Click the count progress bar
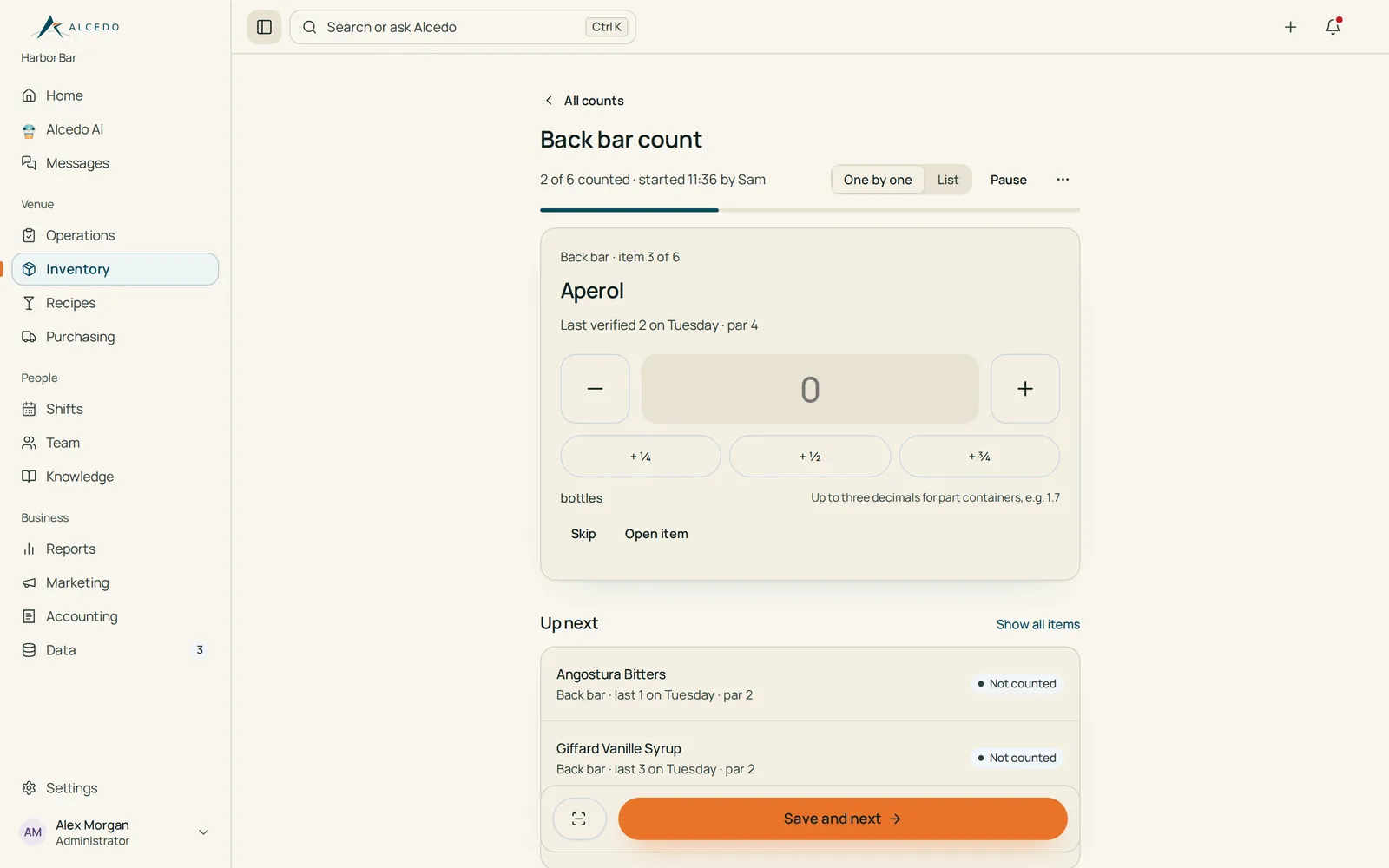The image size is (1389, 868). (810, 210)
